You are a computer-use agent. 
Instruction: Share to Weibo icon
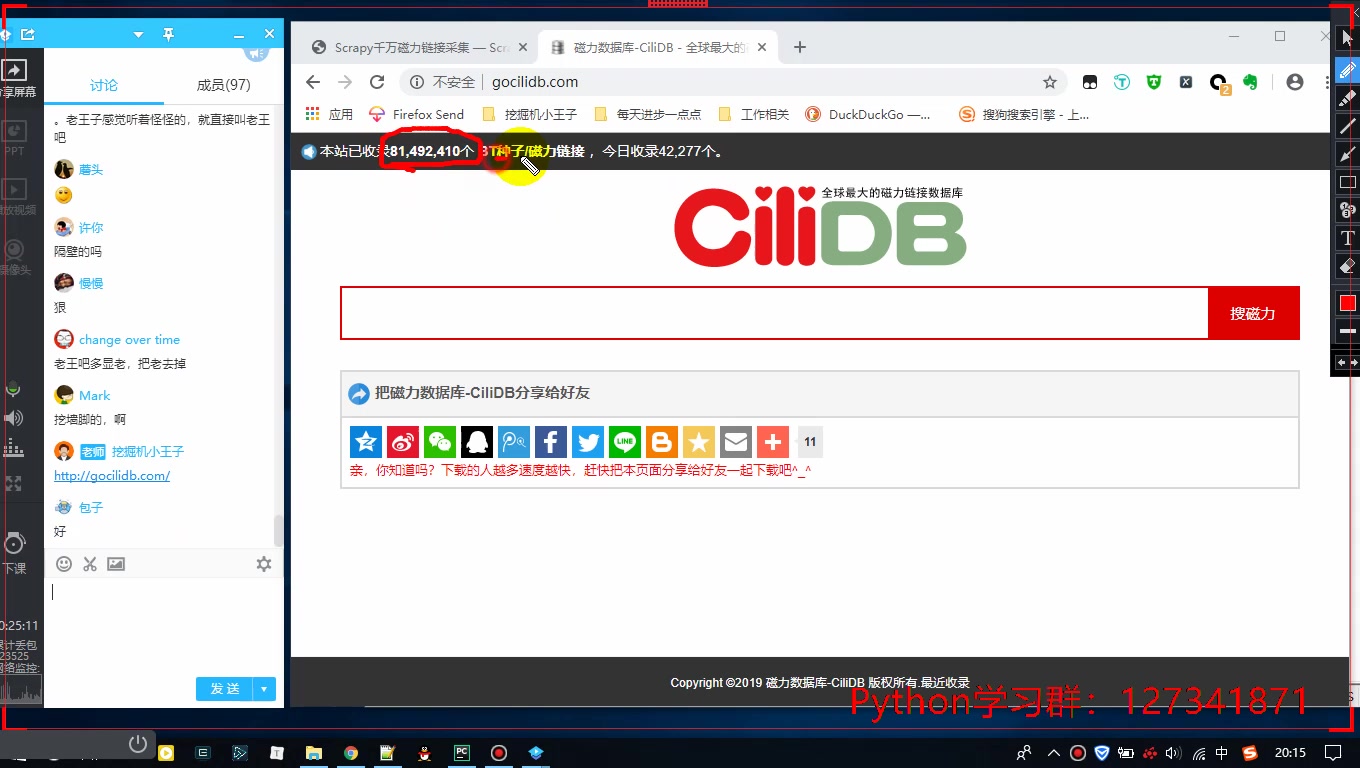click(x=403, y=442)
